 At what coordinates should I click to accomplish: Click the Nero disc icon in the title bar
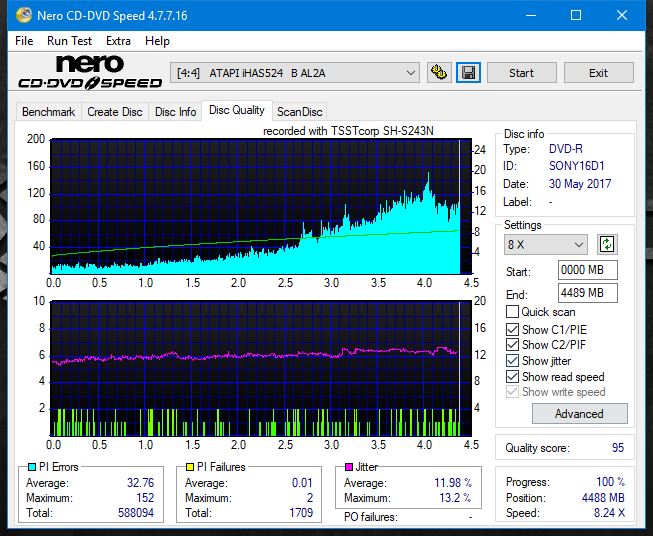(24, 15)
